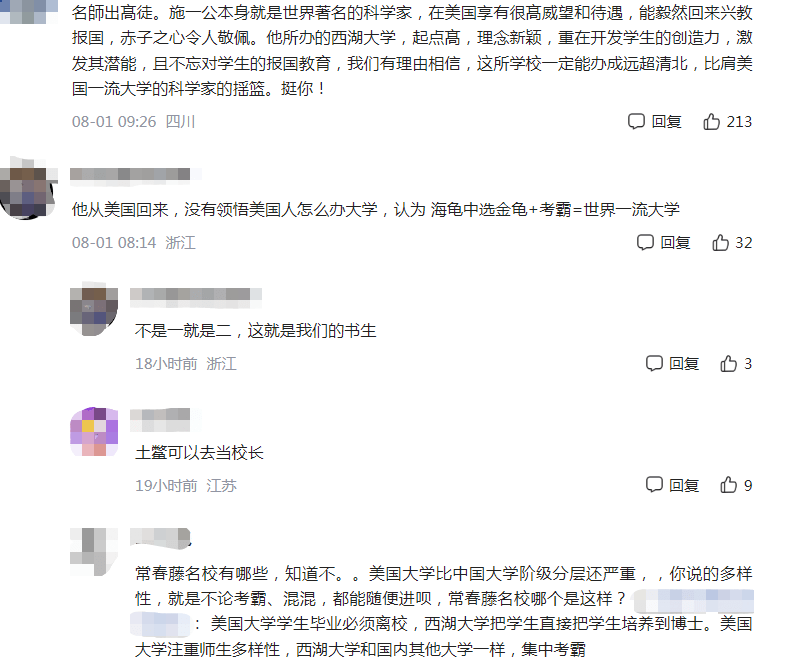The image size is (799, 659).
Task: Open avatar of commenter from Zhejiang 08-01 08:14
Action: point(28,190)
